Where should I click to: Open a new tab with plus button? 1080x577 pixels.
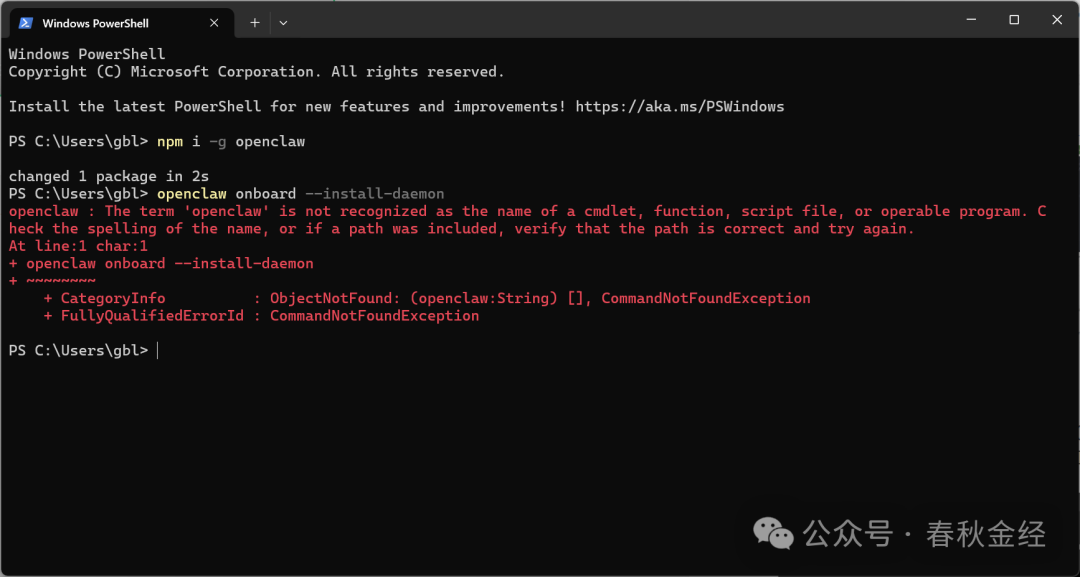(x=255, y=22)
